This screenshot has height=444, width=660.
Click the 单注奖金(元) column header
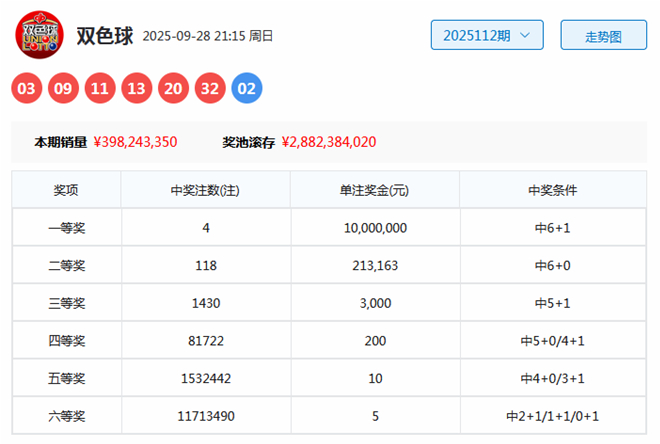click(374, 190)
